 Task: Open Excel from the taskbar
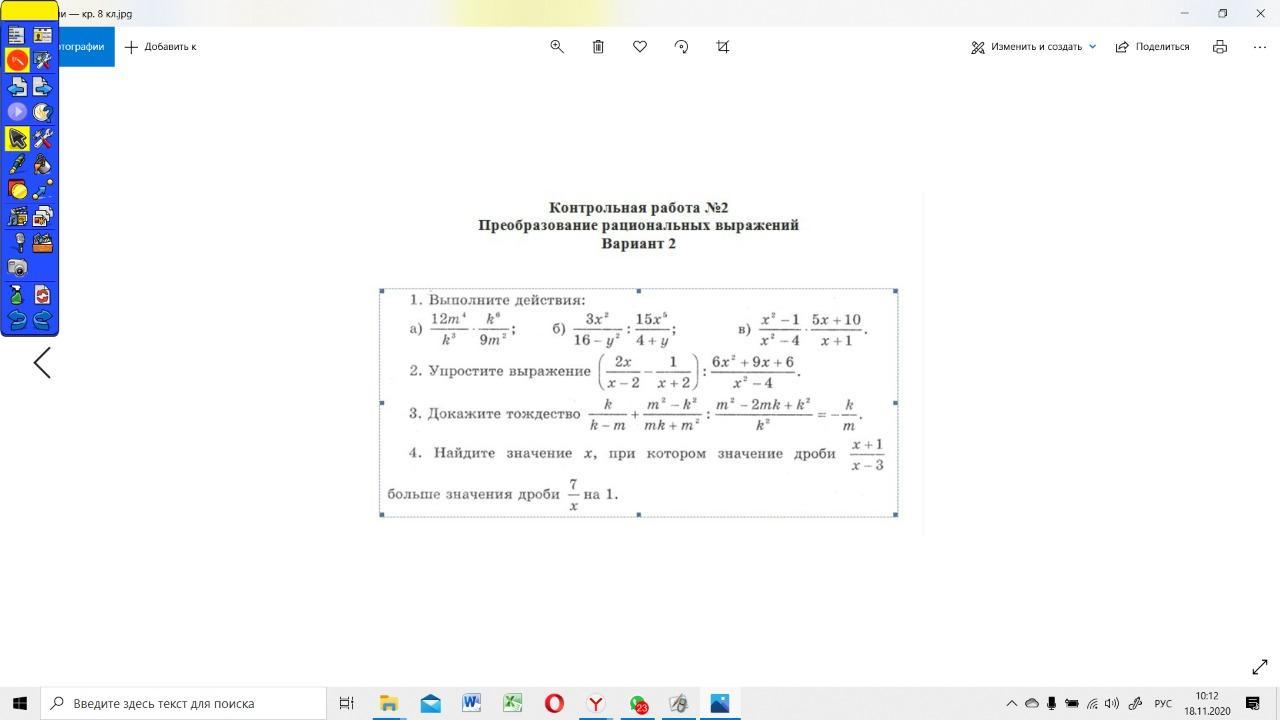pos(512,703)
